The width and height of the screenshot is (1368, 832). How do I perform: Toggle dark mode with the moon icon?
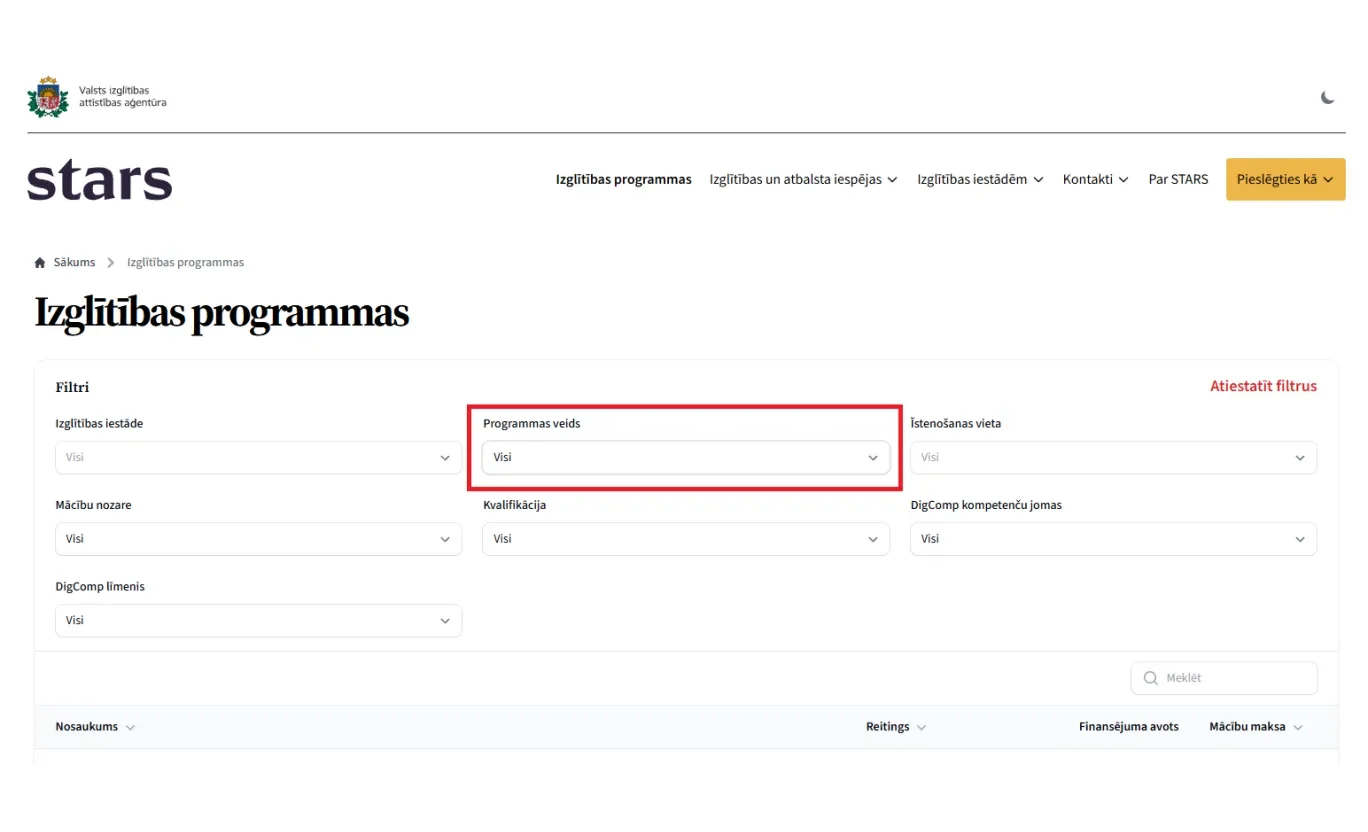(1327, 97)
